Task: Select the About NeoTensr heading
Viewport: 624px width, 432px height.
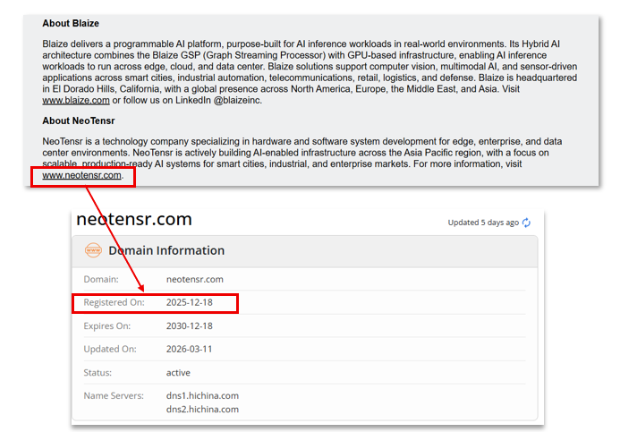Action: coord(78,121)
